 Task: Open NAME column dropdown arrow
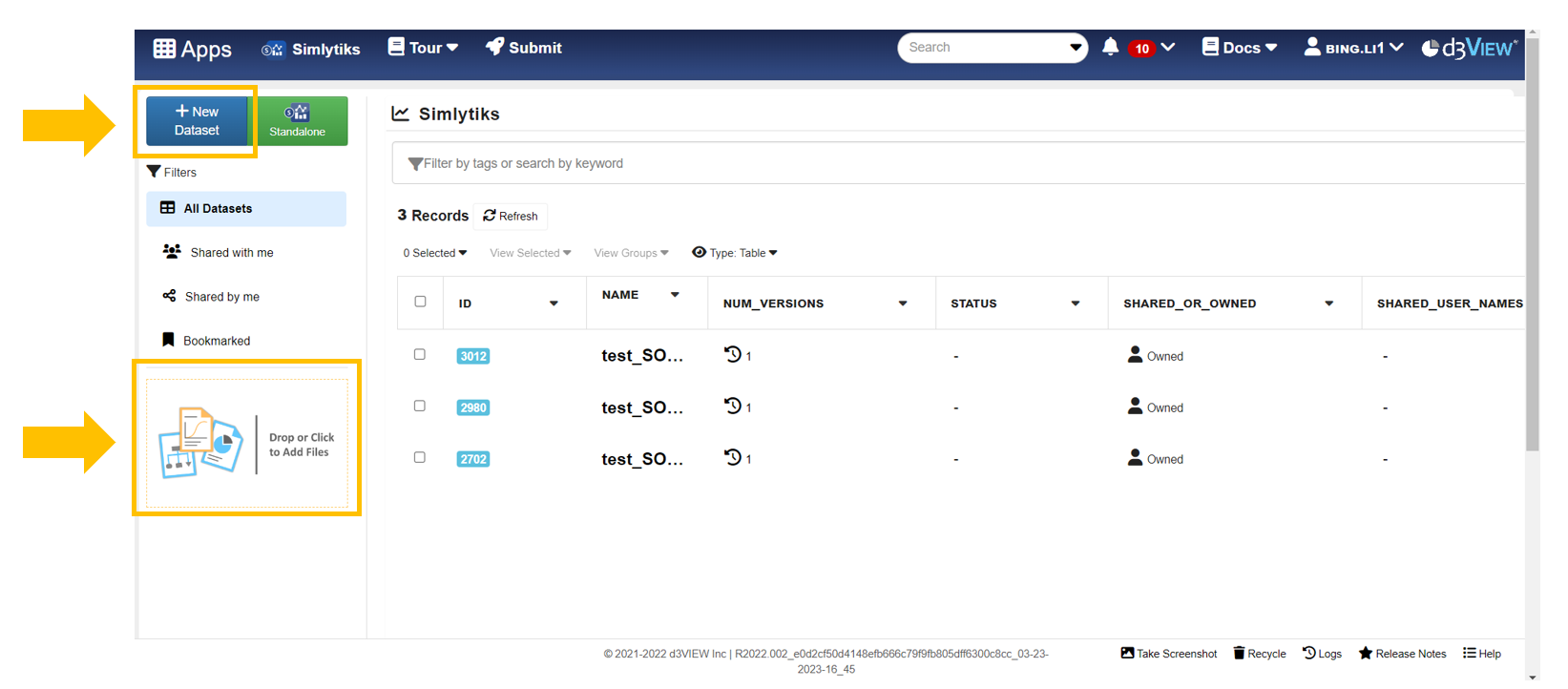click(x=675, y=295)
